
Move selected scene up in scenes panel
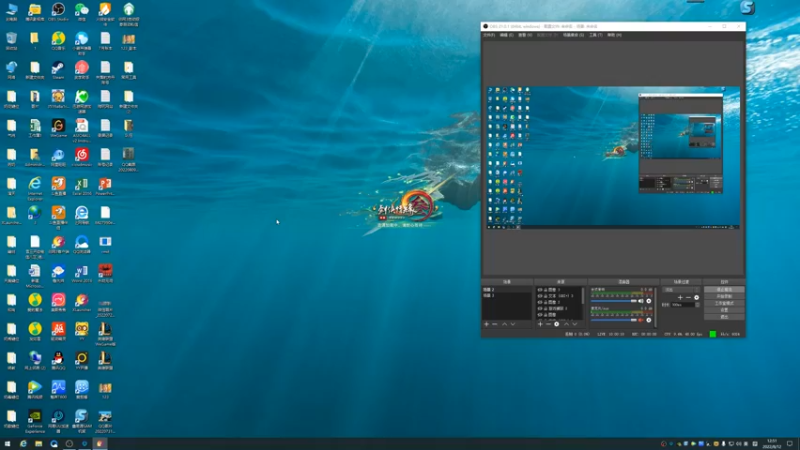pyautogui.click(x=504, y=324)
